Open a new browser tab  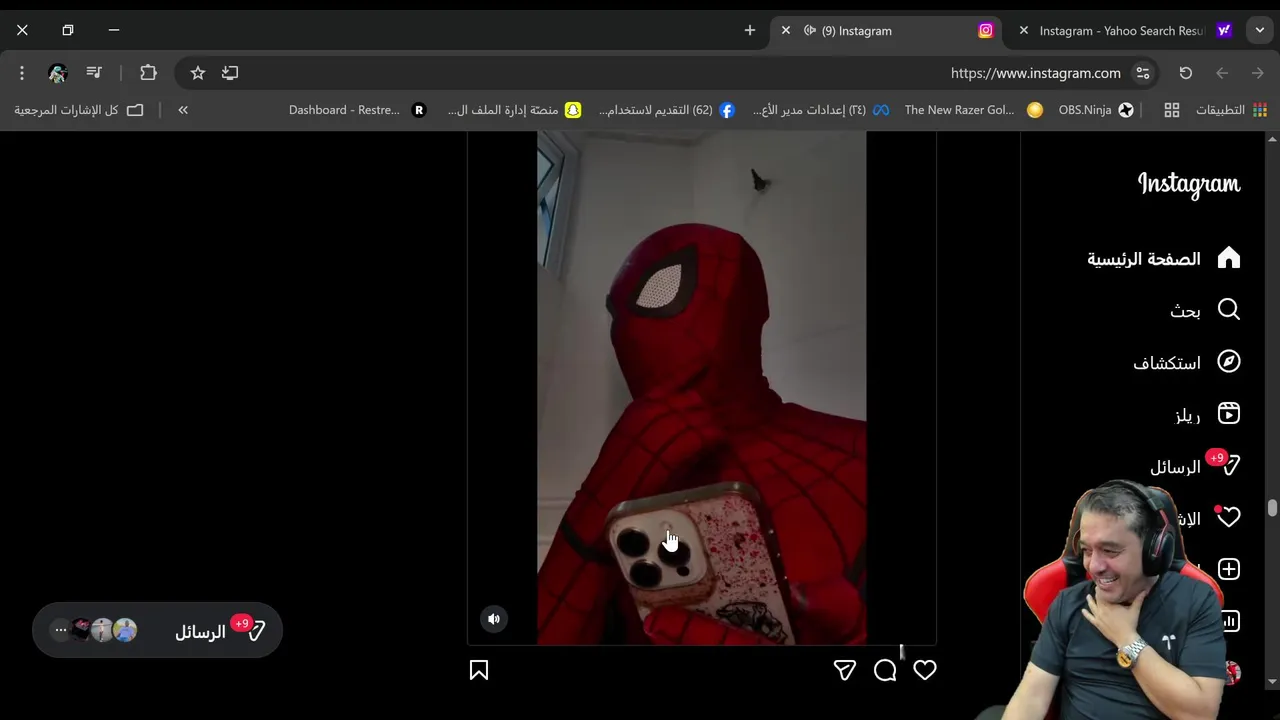750,31
